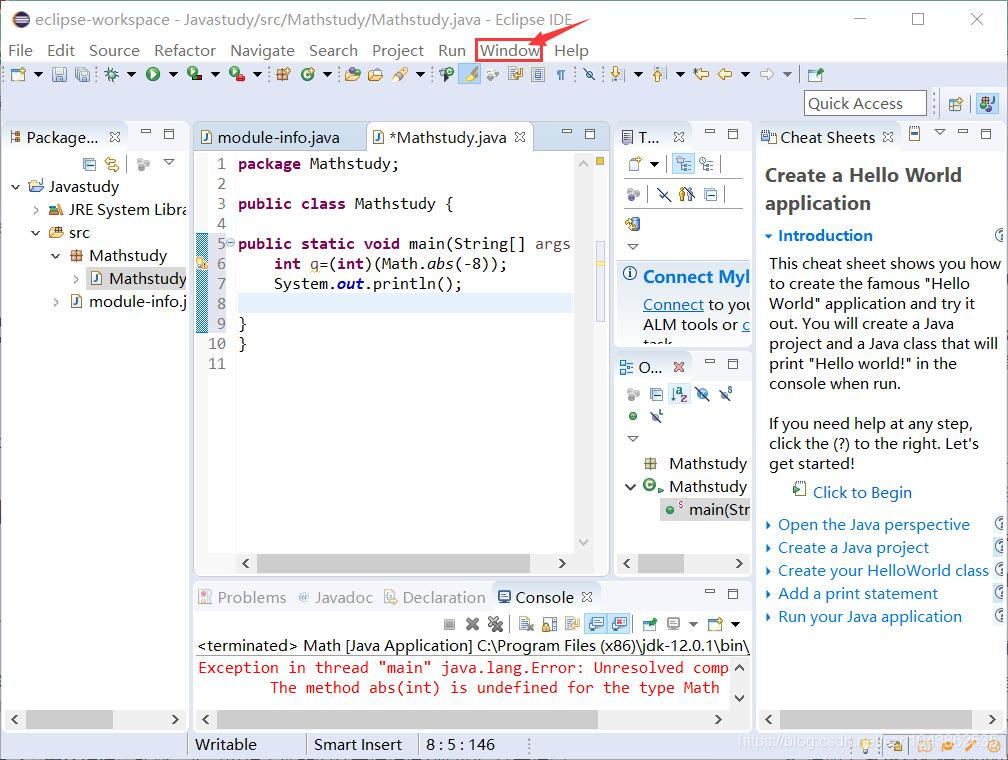Save the current file via Save icon
The width and height of the screenshot is (1008, 760).
click(60, 74)
